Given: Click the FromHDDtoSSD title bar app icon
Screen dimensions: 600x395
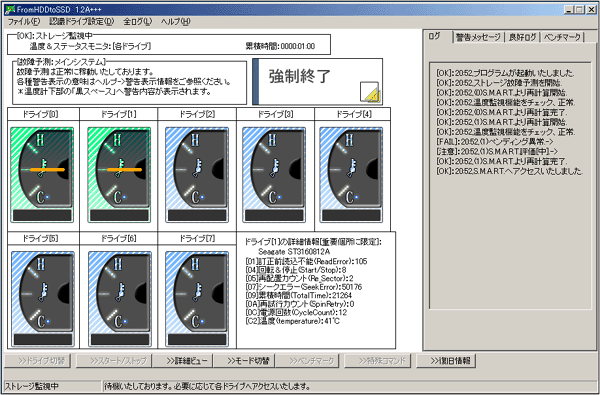Looking at the screenshot, I should click(x=10, y=10).
